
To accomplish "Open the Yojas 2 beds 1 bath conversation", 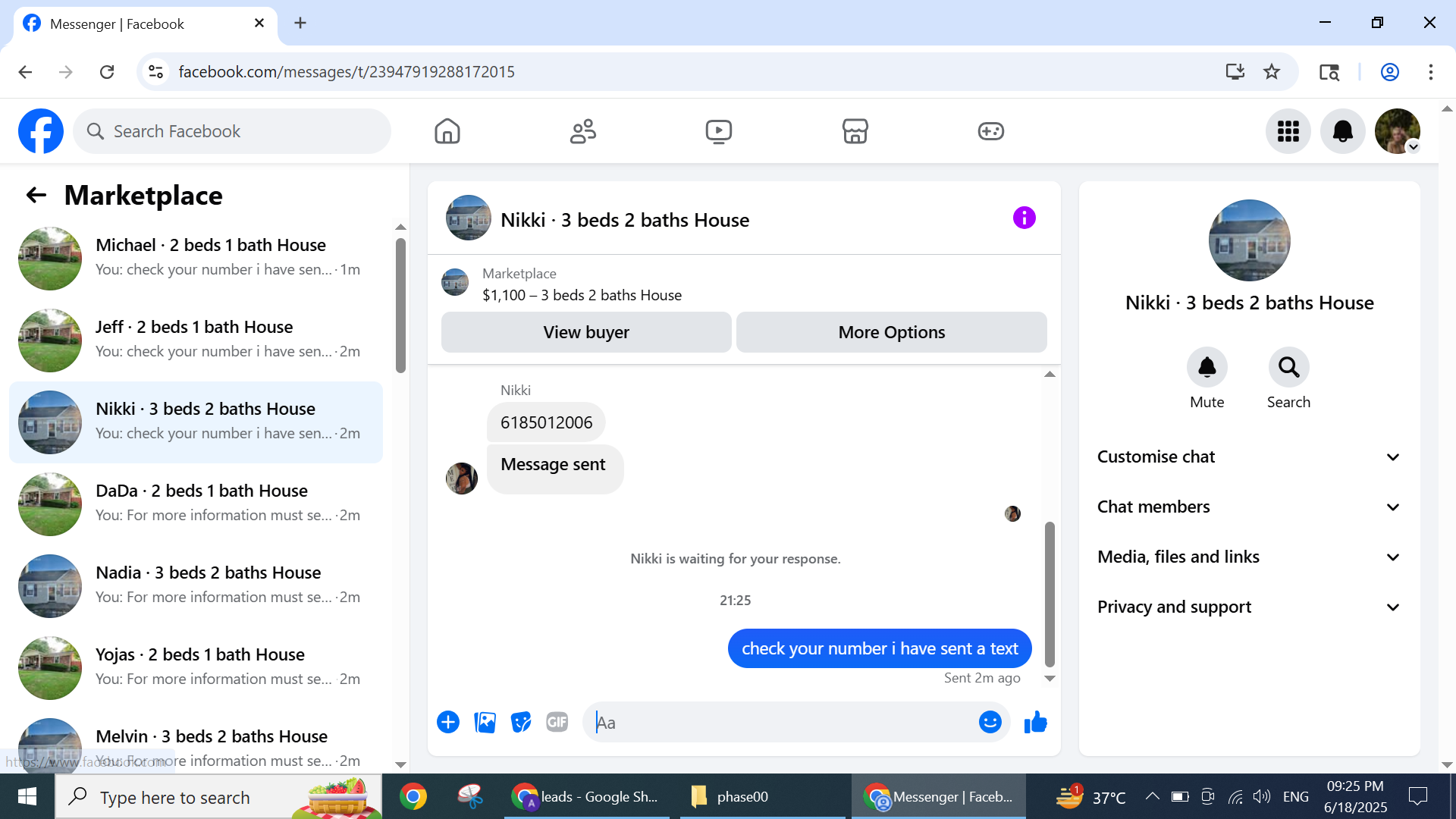I will (x=196, y=668).
